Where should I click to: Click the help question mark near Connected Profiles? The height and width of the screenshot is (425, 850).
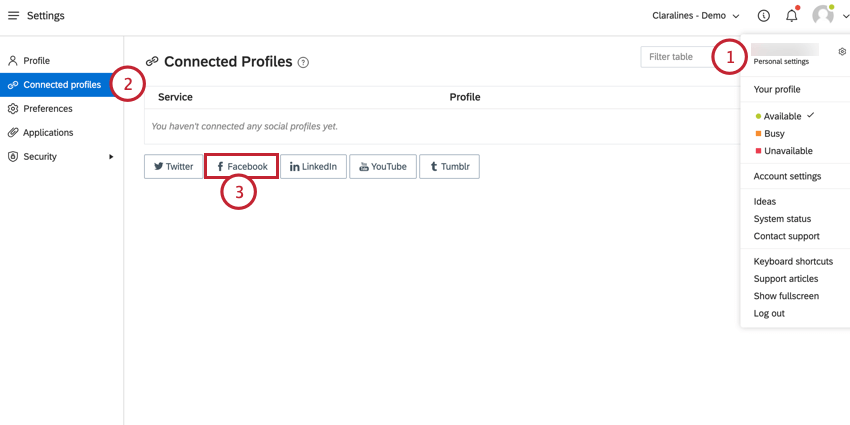click(x=304, y=62)
